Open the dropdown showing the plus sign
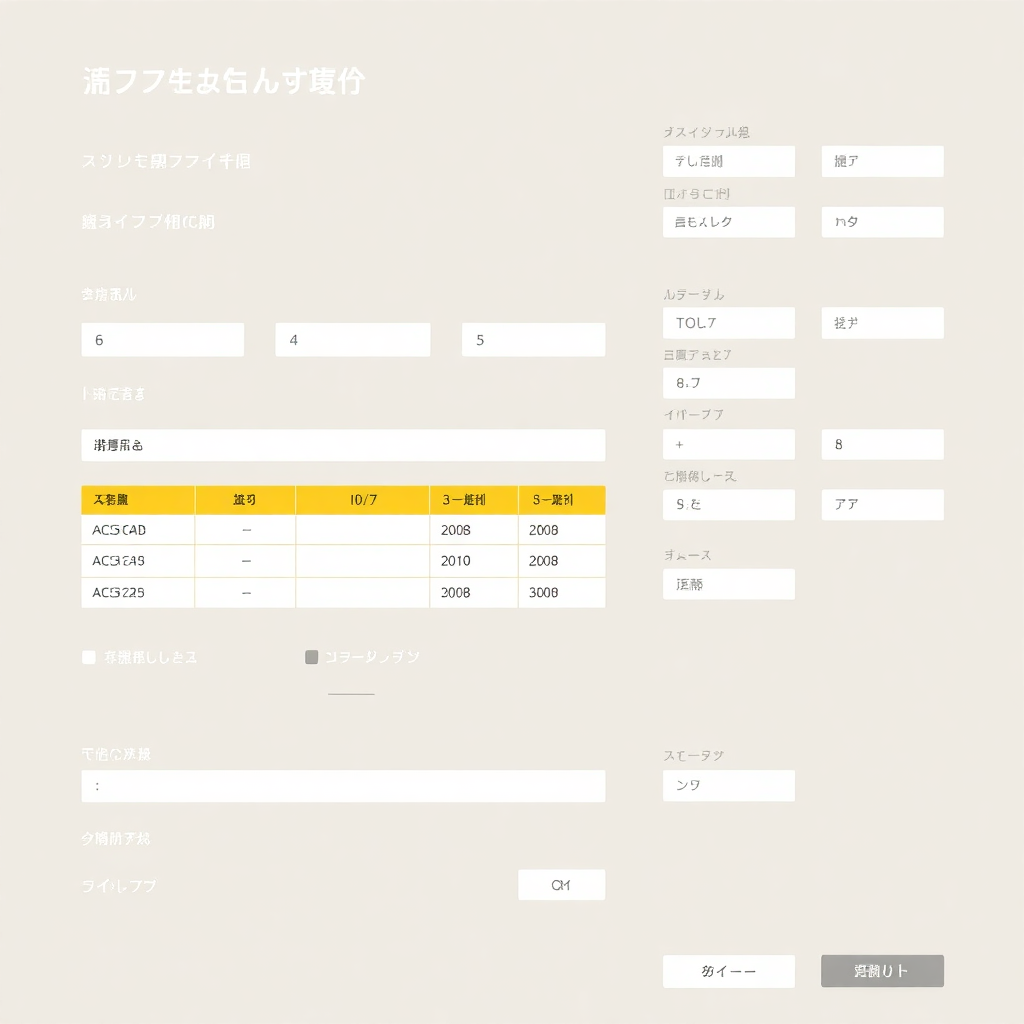Viewport: 1024px width, 1024px height. pos(728,444)
